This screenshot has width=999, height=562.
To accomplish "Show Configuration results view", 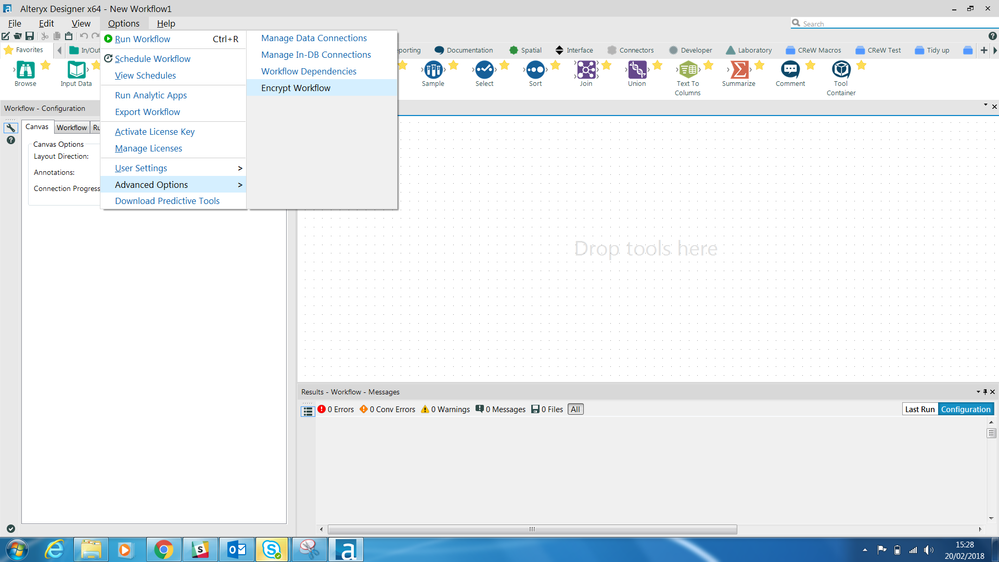I will pos(966,409).
